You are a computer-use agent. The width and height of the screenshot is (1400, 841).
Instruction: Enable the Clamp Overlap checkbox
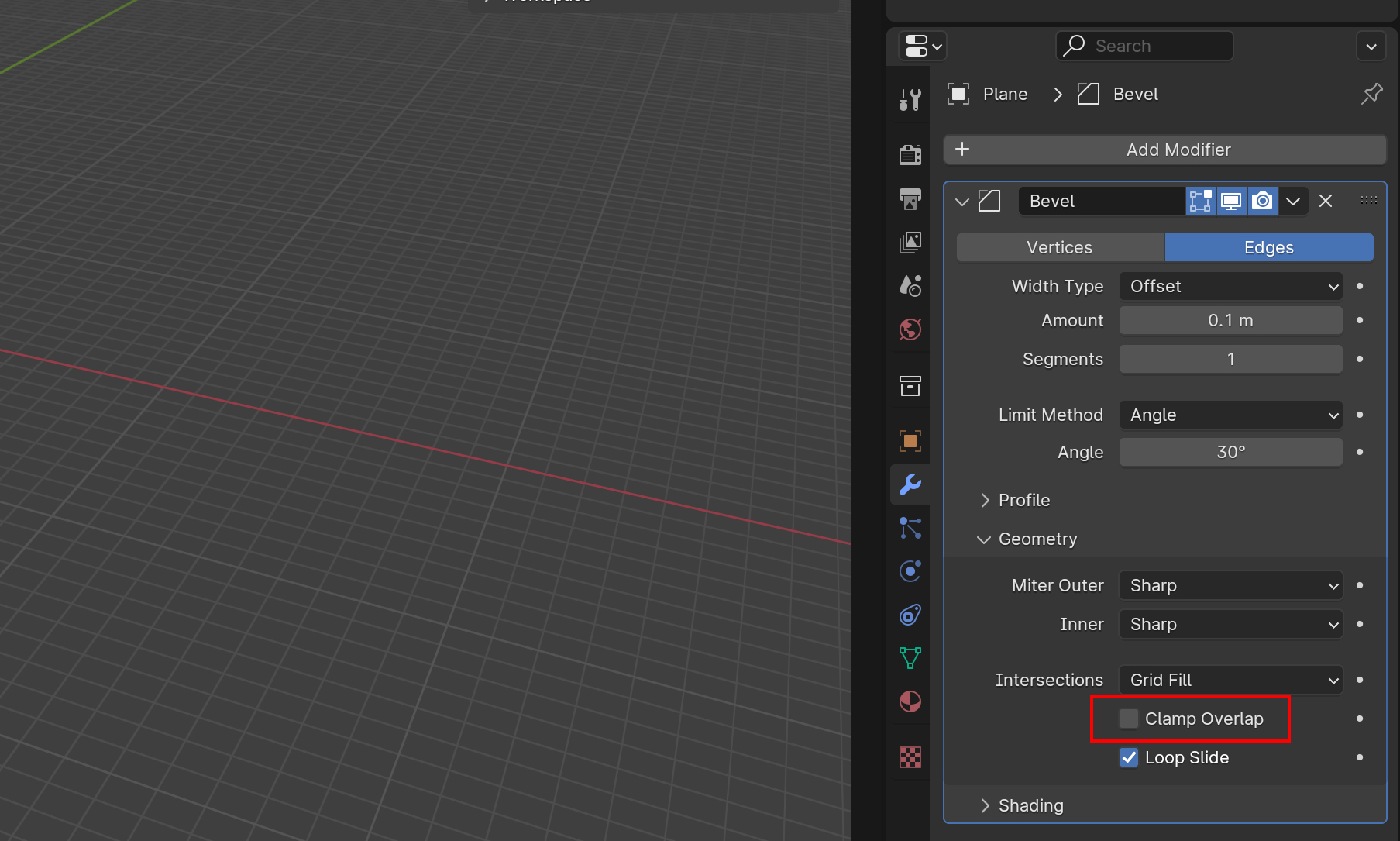coord(1129,719)
